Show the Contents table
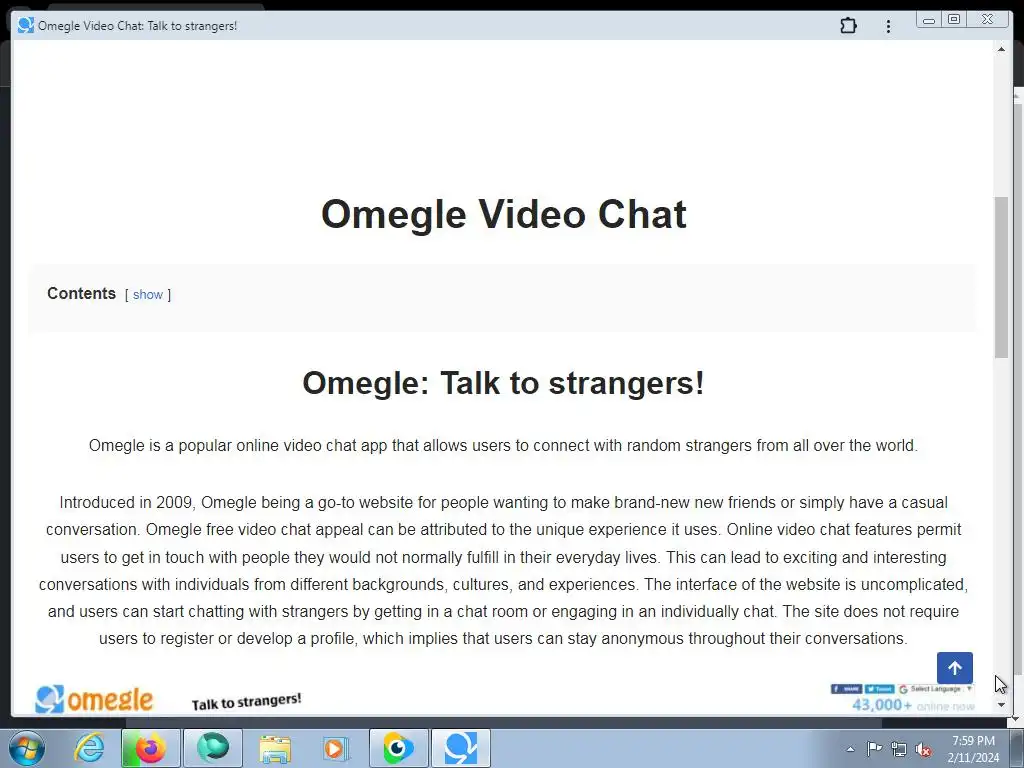The height and width of the screenshot is (768, 1024). (x=148, y=295)
